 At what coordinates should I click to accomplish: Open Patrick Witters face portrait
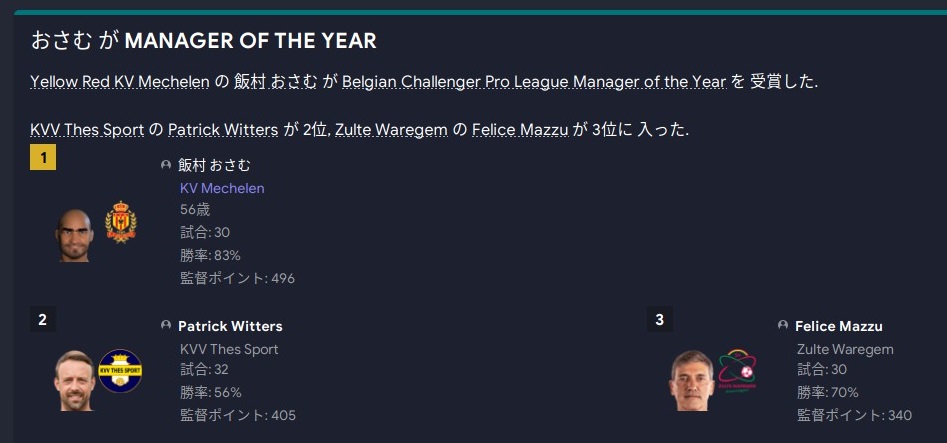(x=74, y=381)
